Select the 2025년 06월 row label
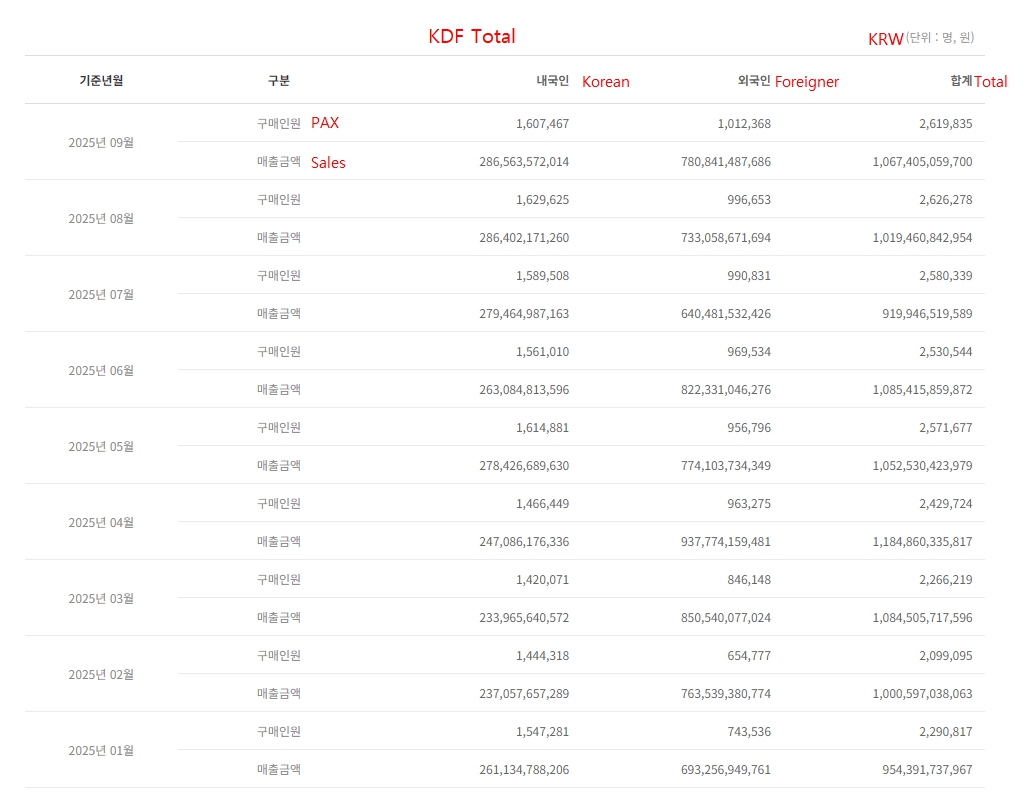This screenshot has width=1029, height=797. (101, 371)
